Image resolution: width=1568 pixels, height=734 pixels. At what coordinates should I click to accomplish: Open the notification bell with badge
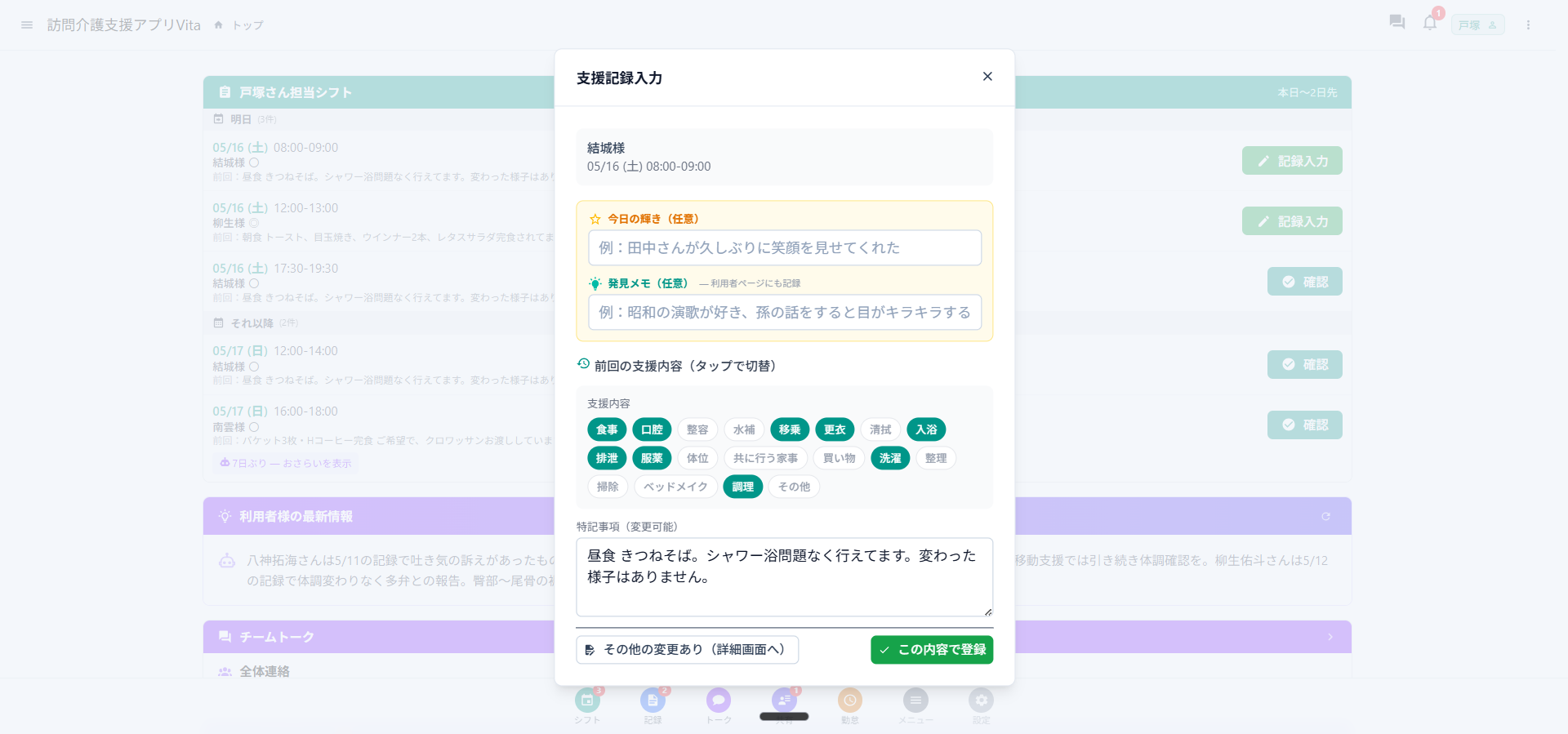coord(1430,23)
